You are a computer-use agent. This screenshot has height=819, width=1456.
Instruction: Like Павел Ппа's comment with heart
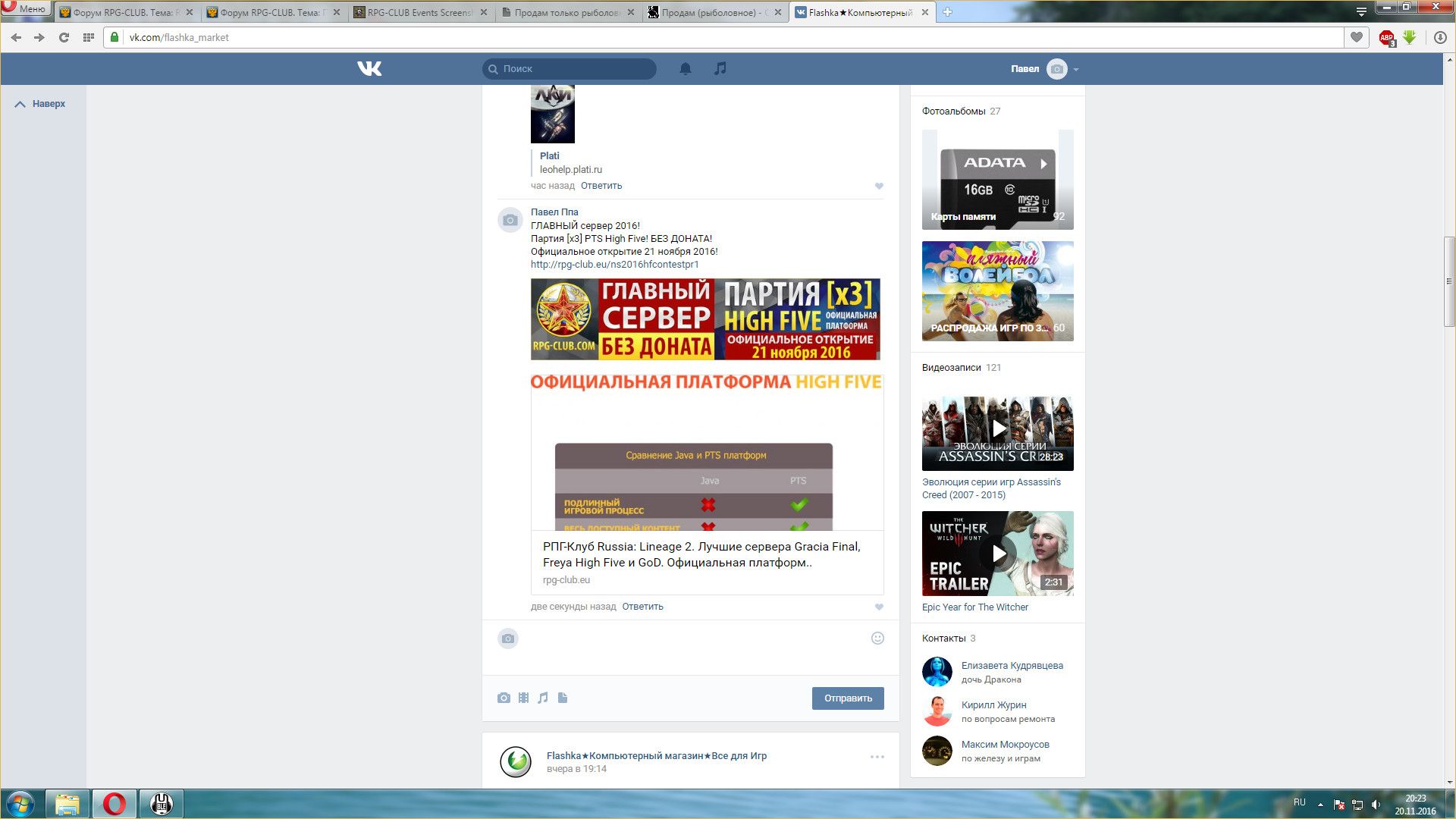click(x=879, y=607)
